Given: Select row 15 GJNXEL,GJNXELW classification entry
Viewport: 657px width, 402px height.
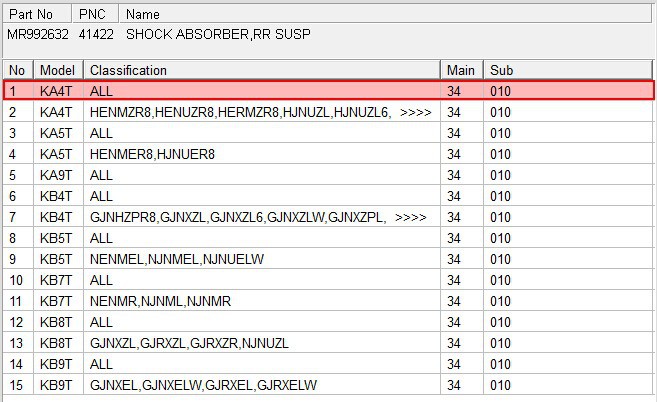Looking at the screenshot, I should (202, 385).
